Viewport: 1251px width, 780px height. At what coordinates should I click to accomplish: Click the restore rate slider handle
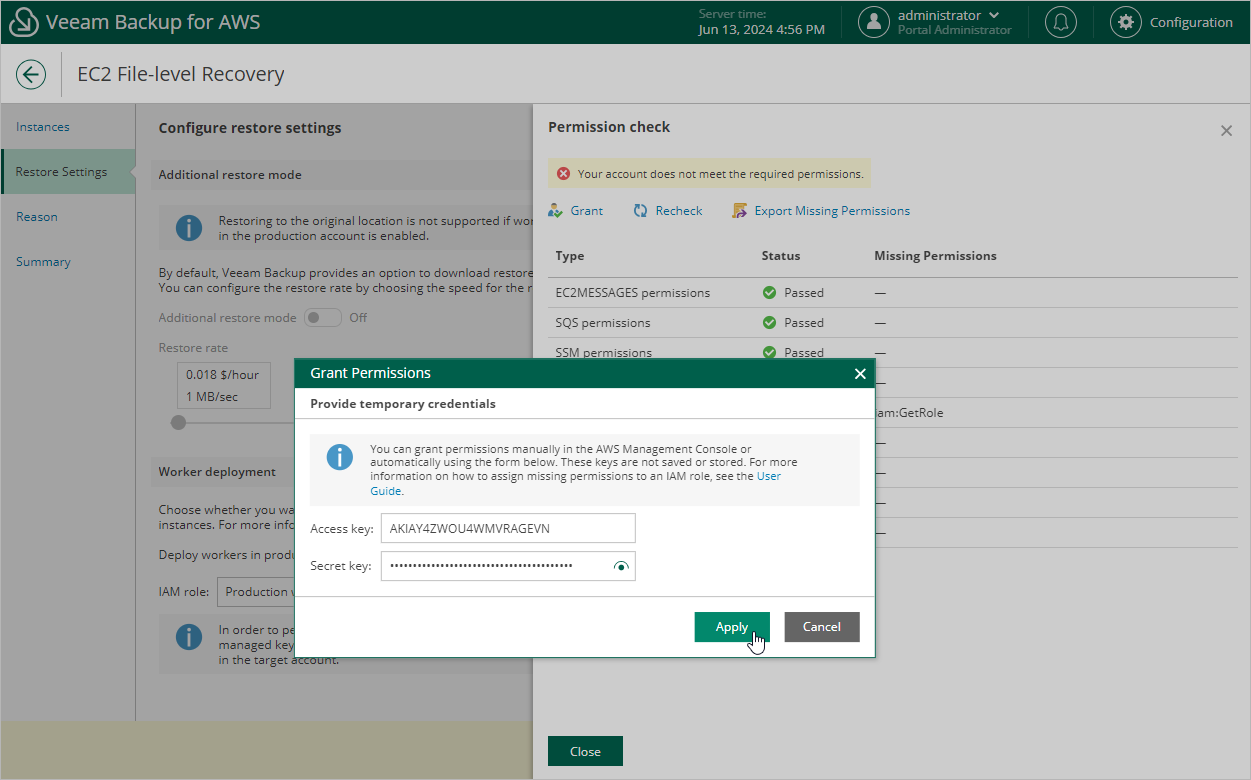(178, 423)
